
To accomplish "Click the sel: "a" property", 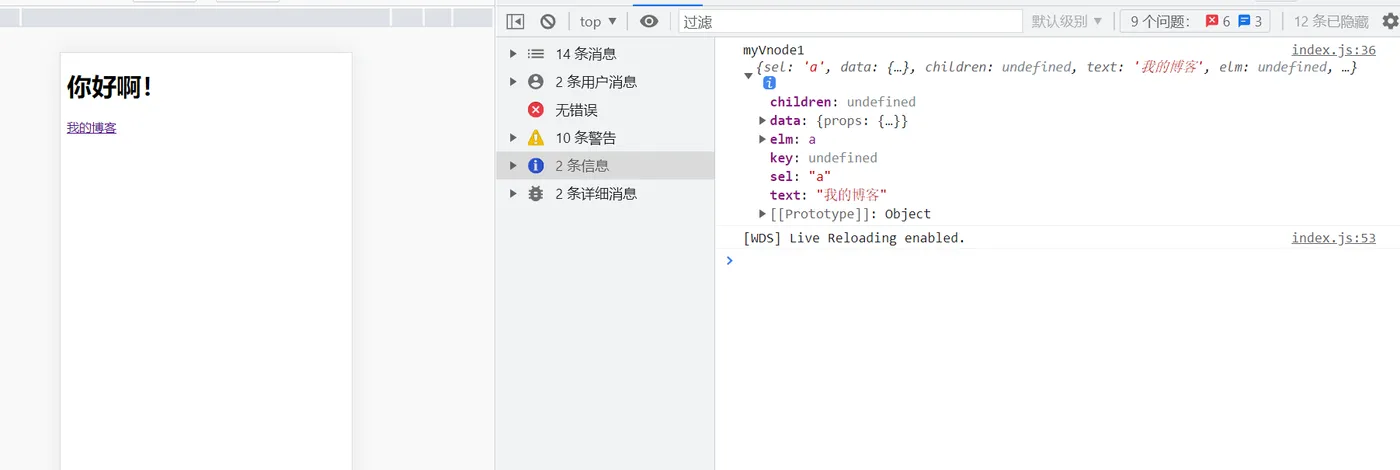I will pos(800,177).
